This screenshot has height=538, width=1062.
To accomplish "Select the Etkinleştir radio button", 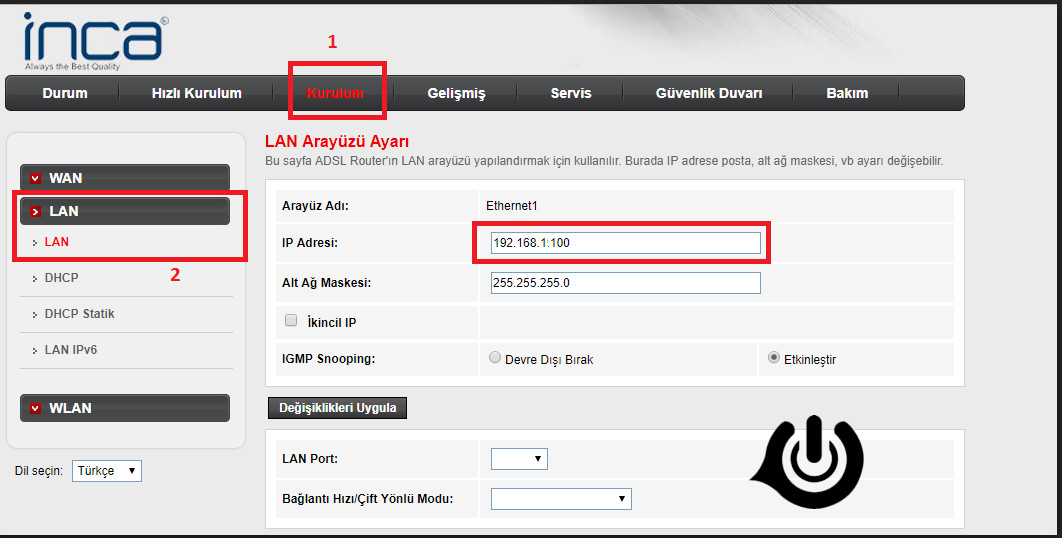I will click(x=774, y=358).
